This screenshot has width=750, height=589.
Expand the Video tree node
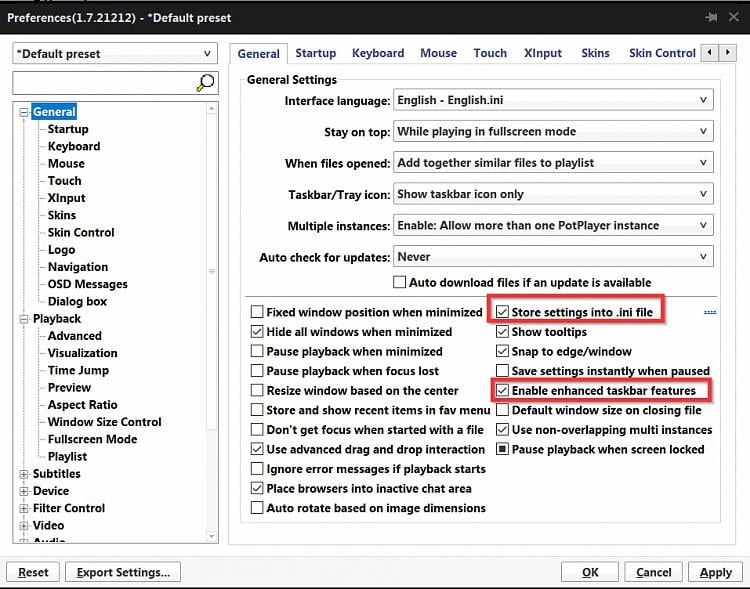23,526
